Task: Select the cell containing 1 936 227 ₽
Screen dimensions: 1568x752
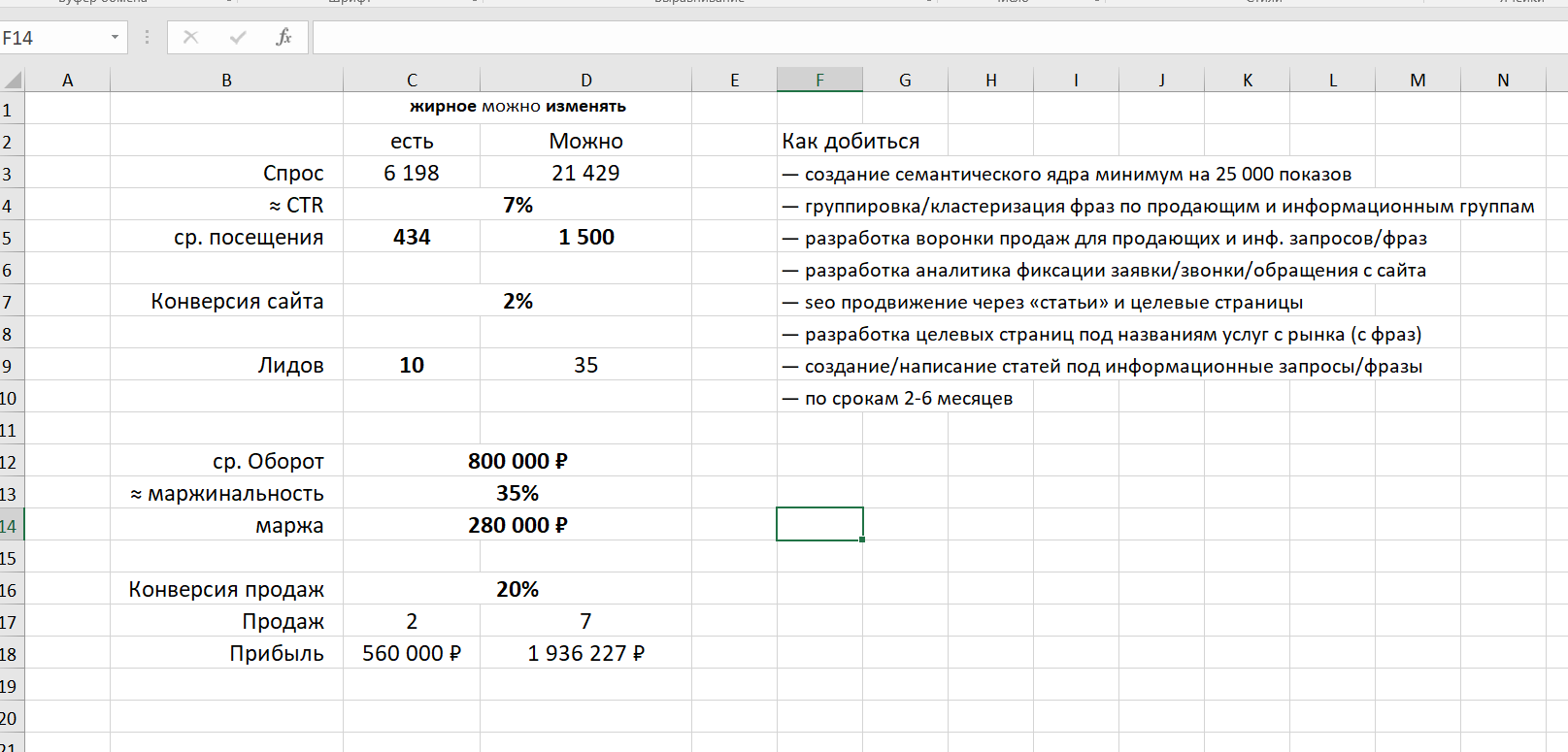Action: point(585,653)
